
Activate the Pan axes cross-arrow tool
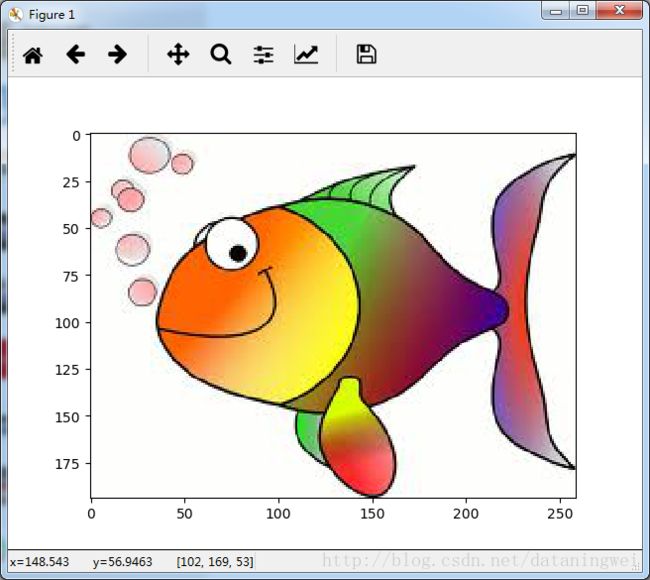pos(178,54)
